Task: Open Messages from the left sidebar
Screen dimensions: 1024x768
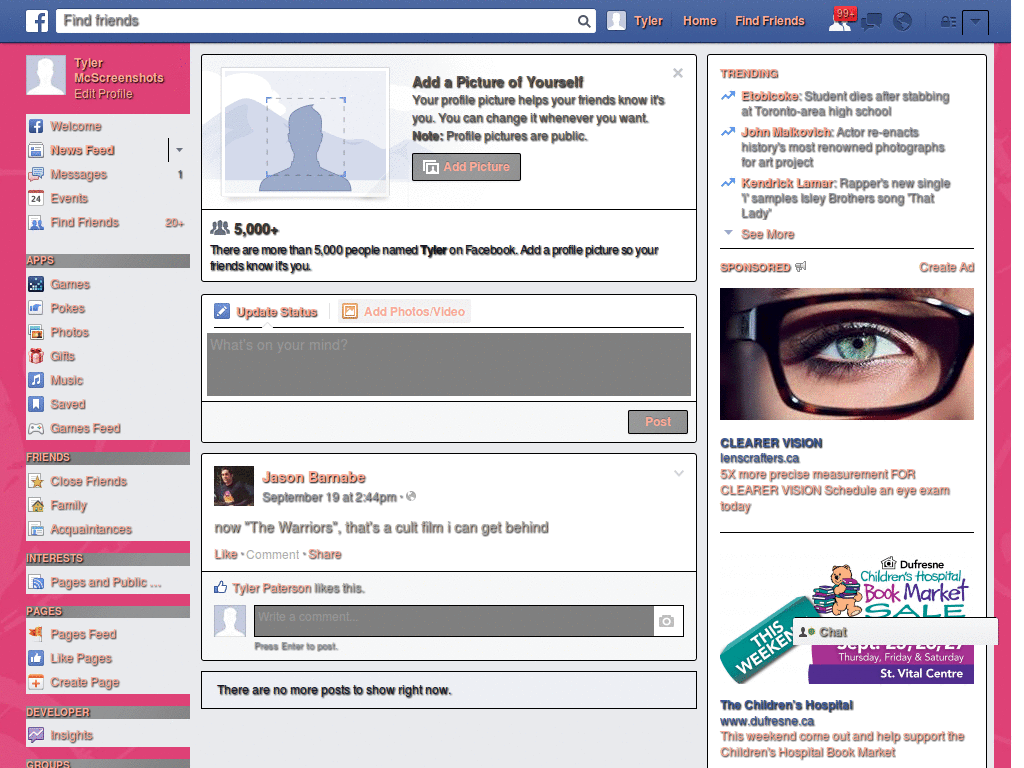Action: (x=80, y=174)
